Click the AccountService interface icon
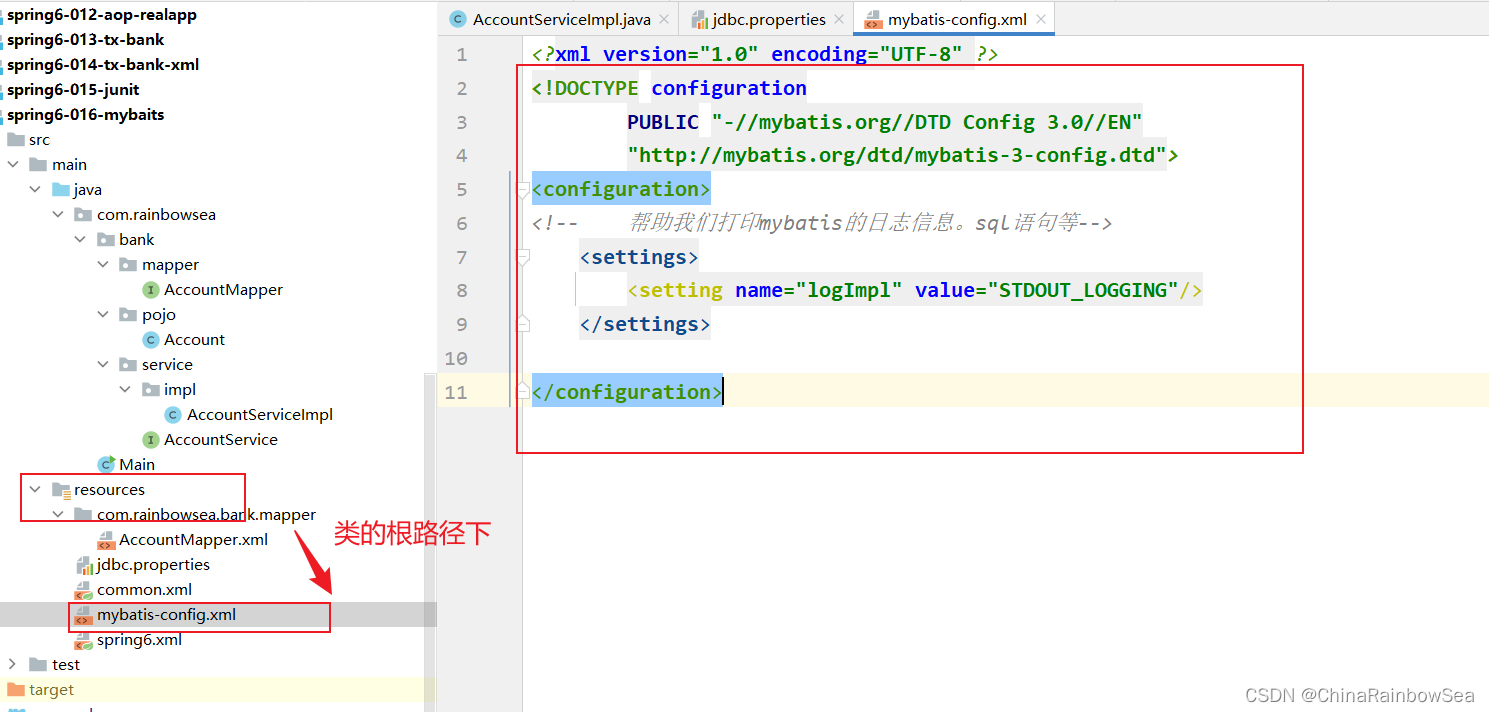The width and height of the screenshot is (1489, 712). (x=151, y=440)
